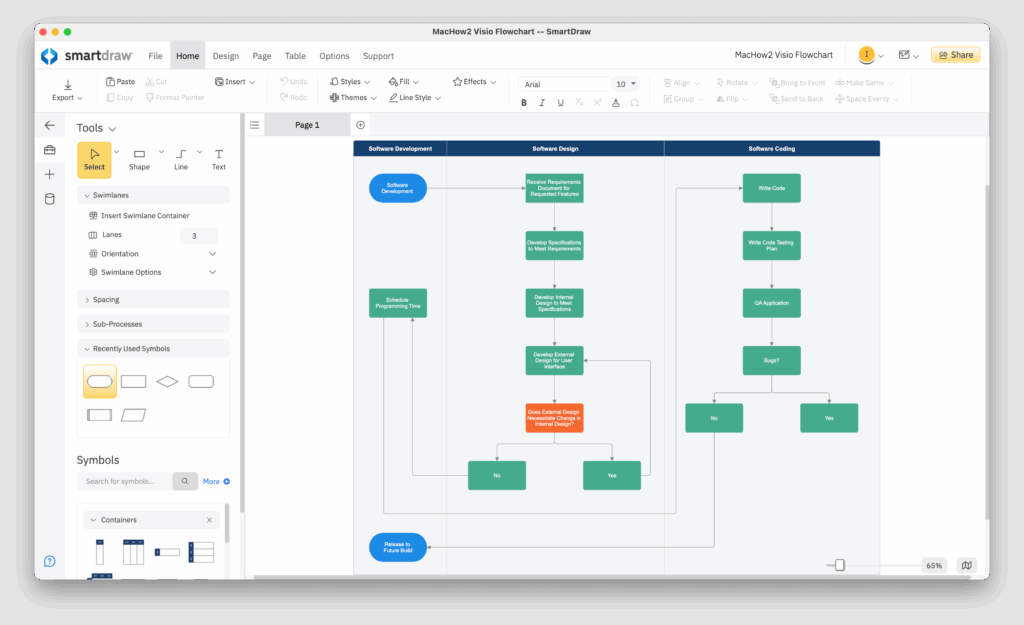
Task: Click the SmartDraw logo
Action: (87, 56)
